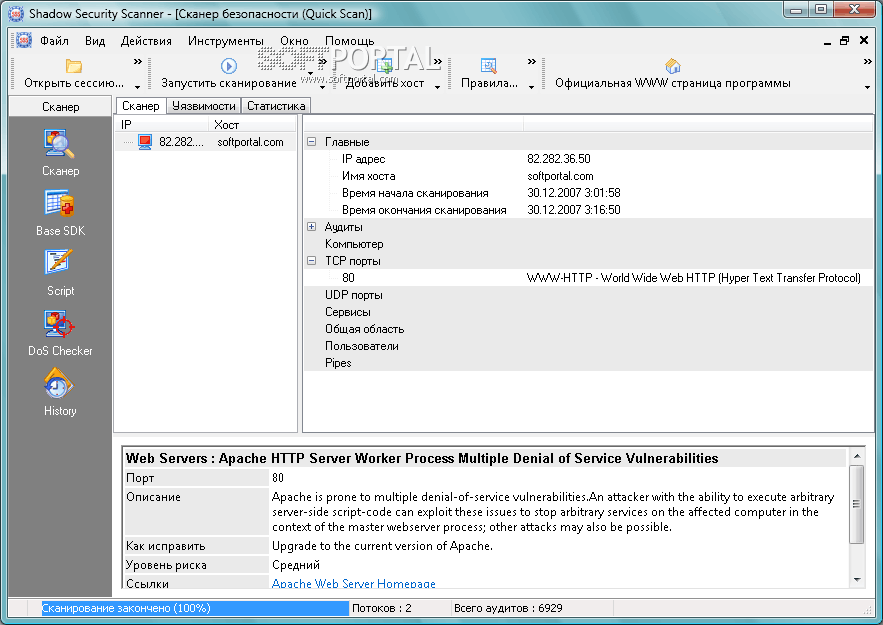Open the Script sidebar icon

[x=59, y=262]
